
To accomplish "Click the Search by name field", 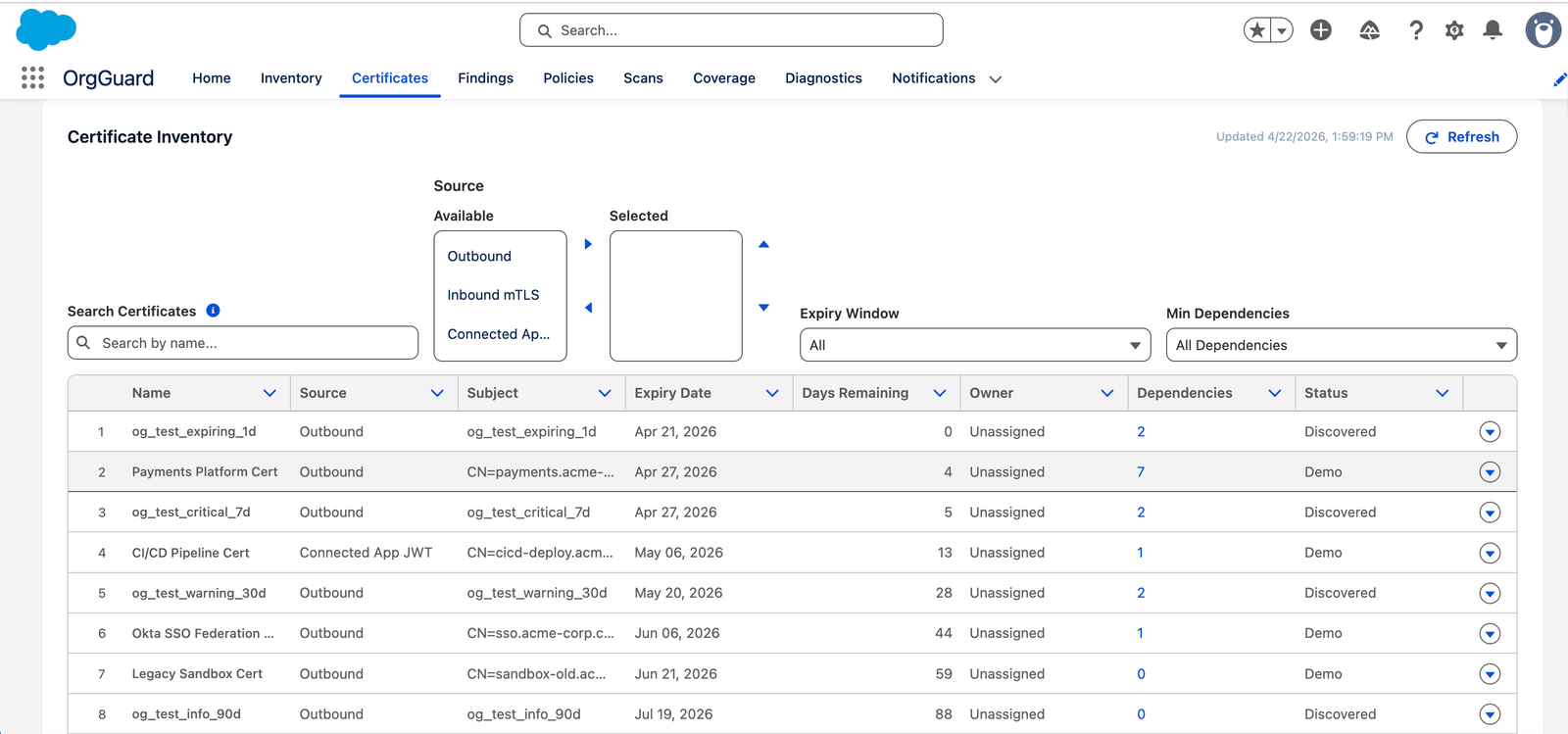I will click(x=243, y=343).
